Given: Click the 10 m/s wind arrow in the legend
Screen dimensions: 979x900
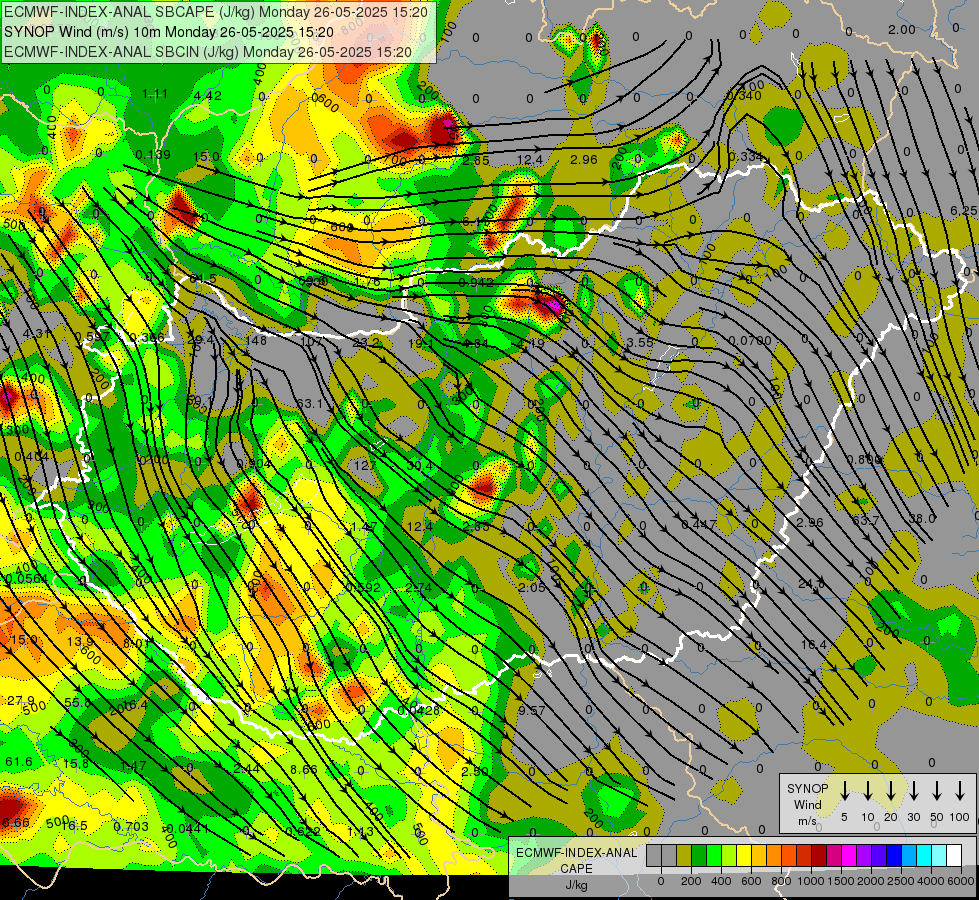Looking at the screenshot, I should (868, 791).
